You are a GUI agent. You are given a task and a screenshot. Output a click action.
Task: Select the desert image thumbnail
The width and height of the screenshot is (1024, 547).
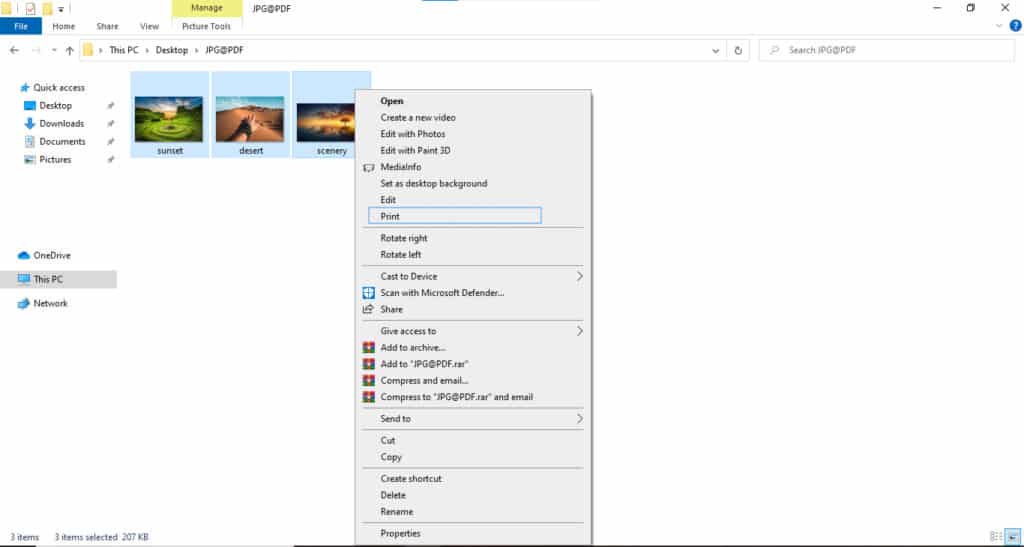pyautogui.click(x=250, y=119)
